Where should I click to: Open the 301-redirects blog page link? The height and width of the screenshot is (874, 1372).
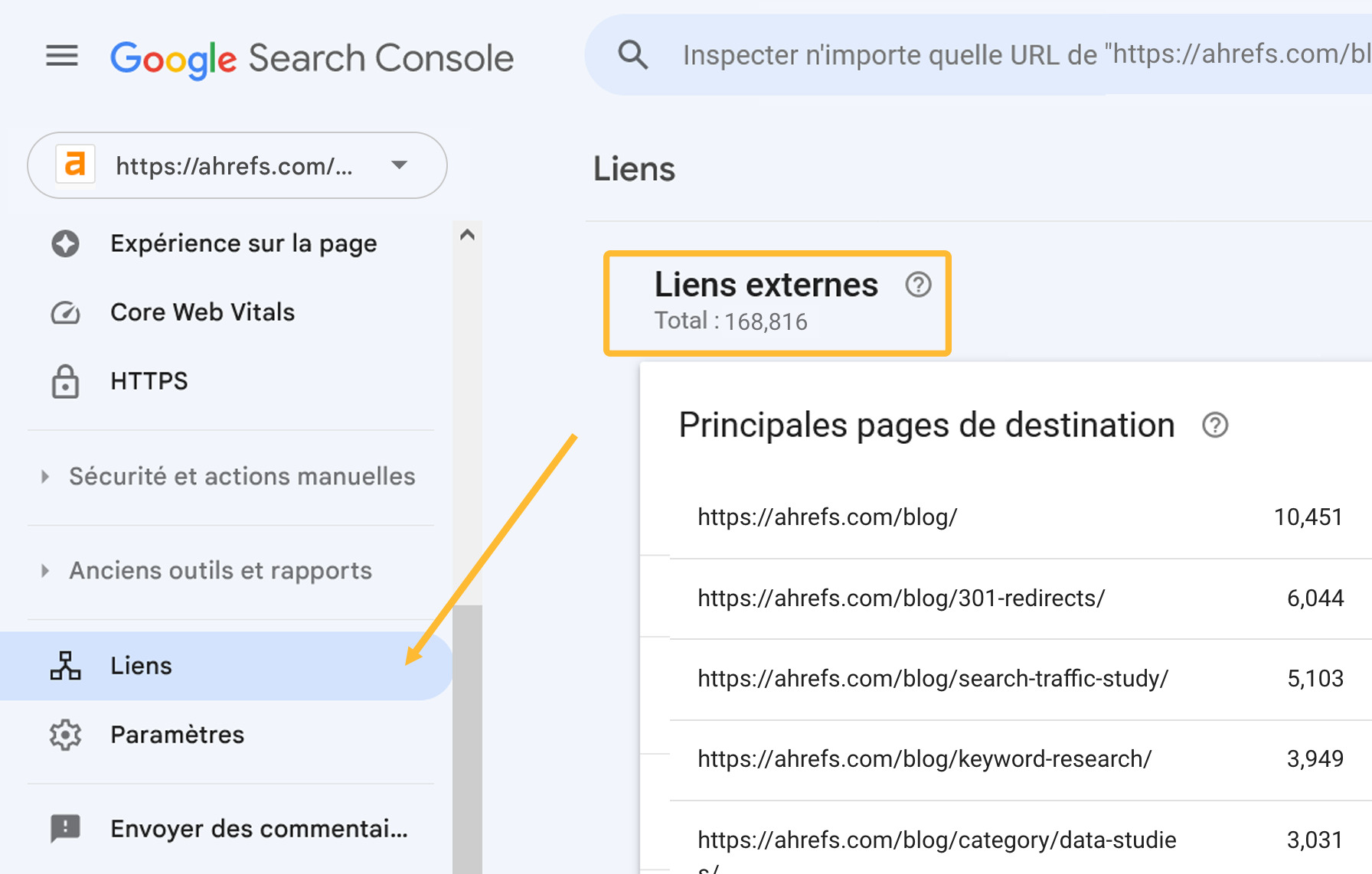point(901,598)
